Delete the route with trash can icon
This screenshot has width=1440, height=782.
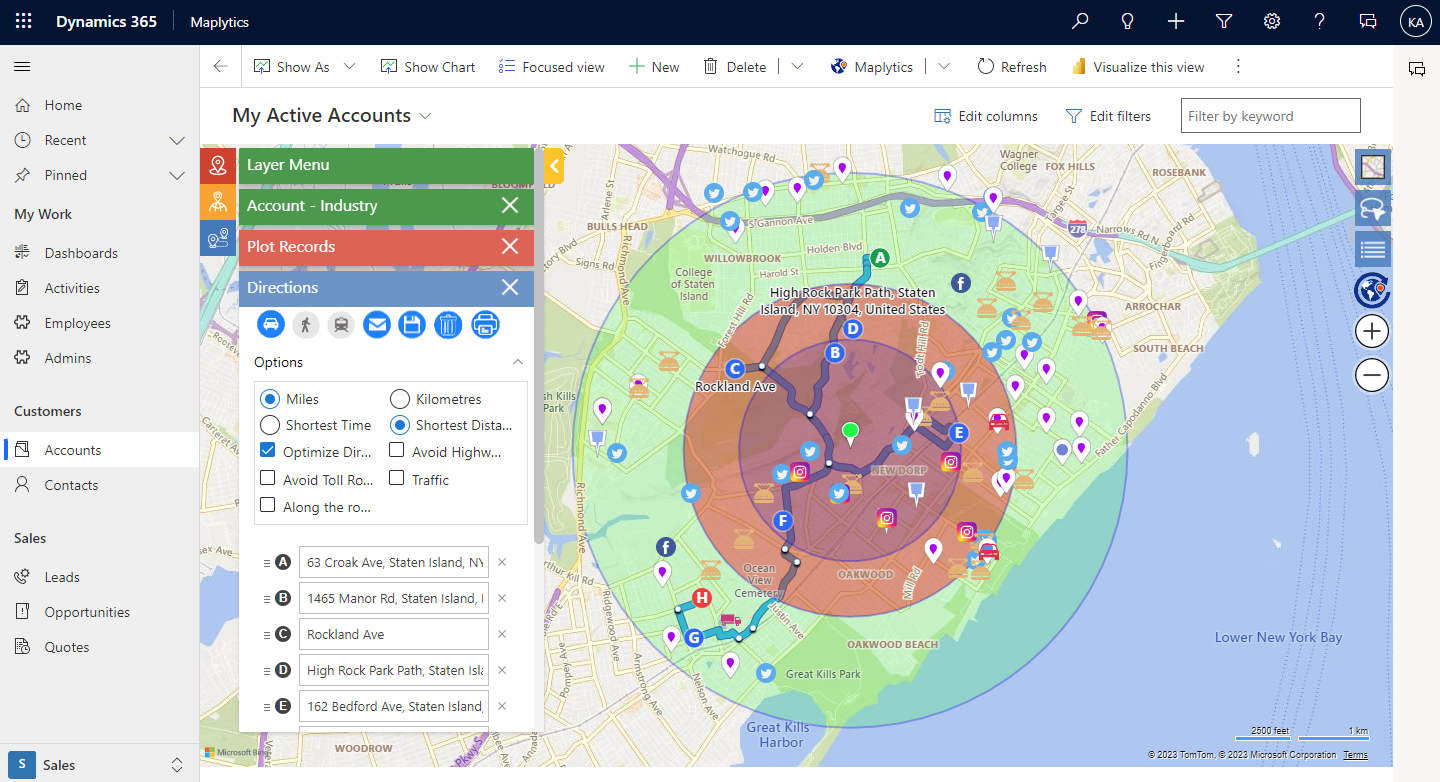click(x=448, y=324)
